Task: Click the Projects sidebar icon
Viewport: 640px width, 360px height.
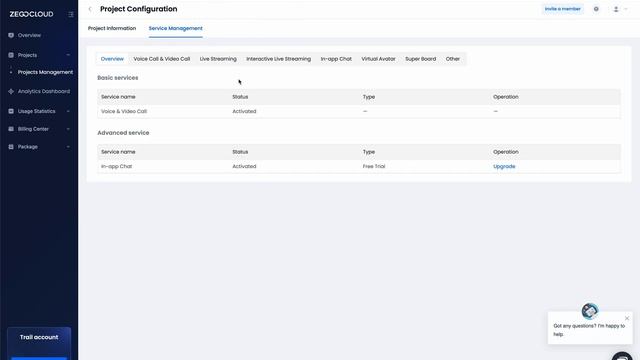Action: click(x=11, y=55)
